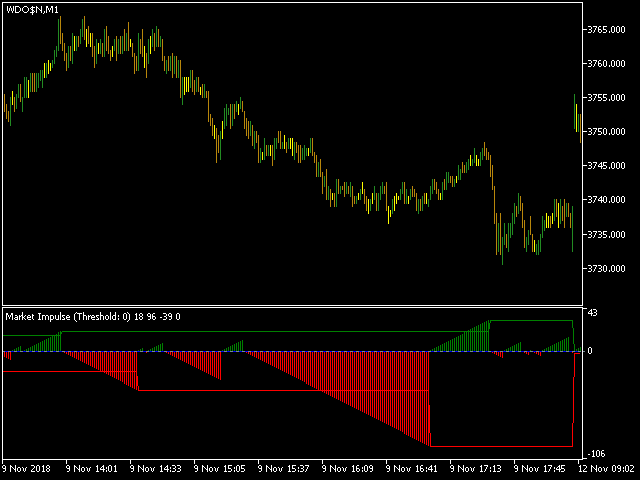Click the indicator scale value 43
The width and height of the screenshot is (640, 480).
pos(592,313)
